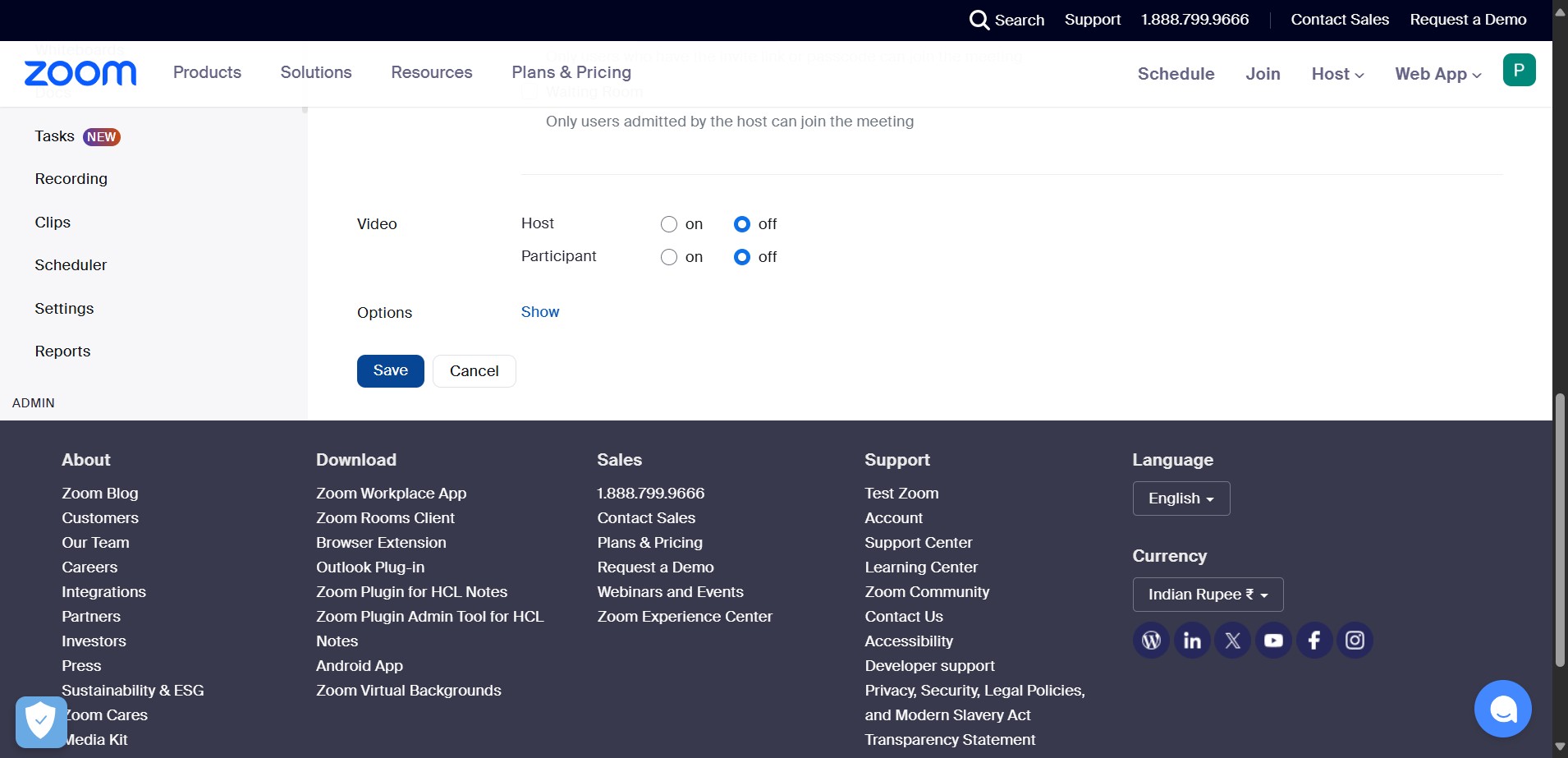Image resolution: width=1568 pixels, height=758 pixels.
Task: Open the Facebook social icon
Action: tap(1314, 641)
